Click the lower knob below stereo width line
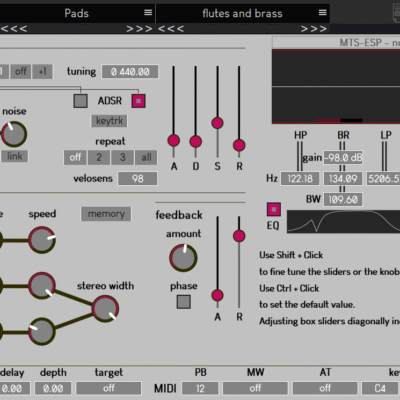Viewport: 400px width, 400px height. [42, 332]
